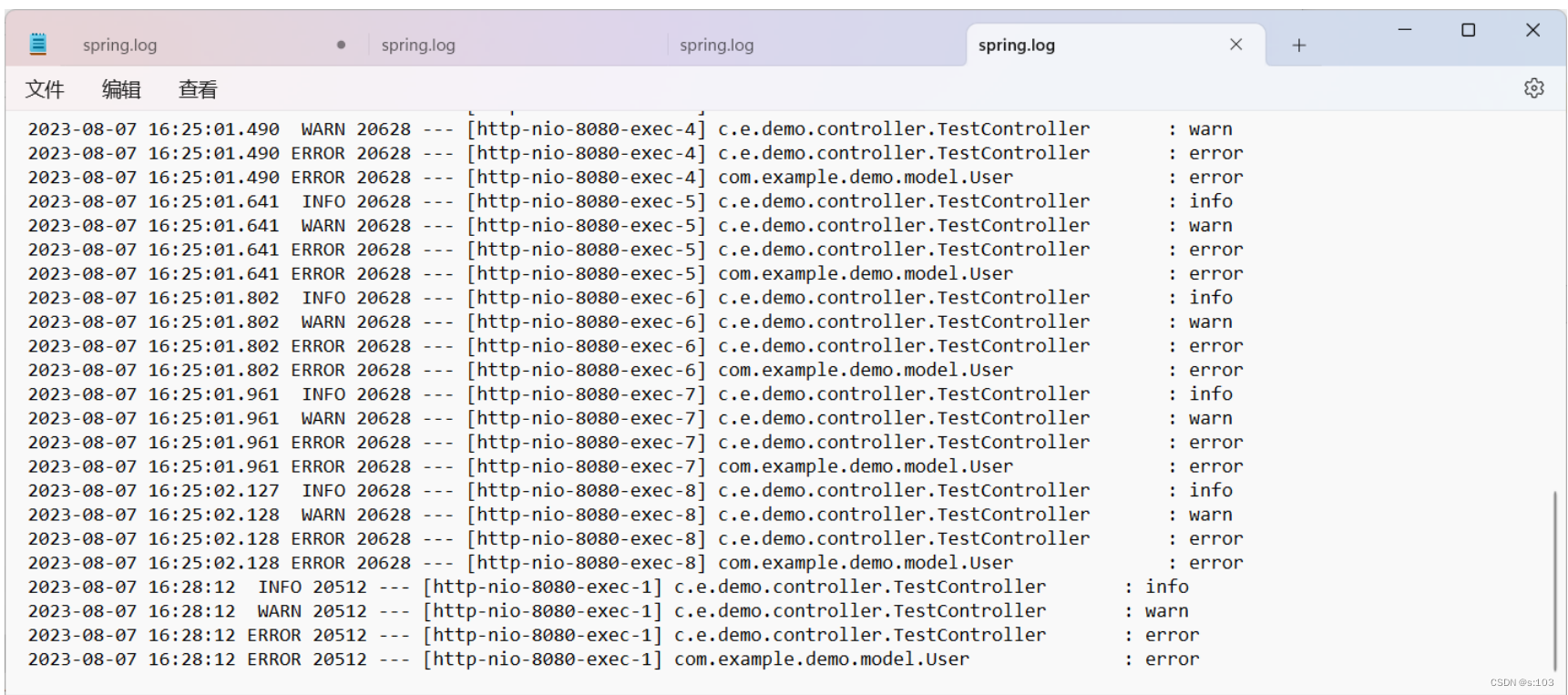The height and width of the screenshot is (695, 1568).
Task: Click the 'info' message on the 16:25:01.802 line
Action: tap(1211, 298)
